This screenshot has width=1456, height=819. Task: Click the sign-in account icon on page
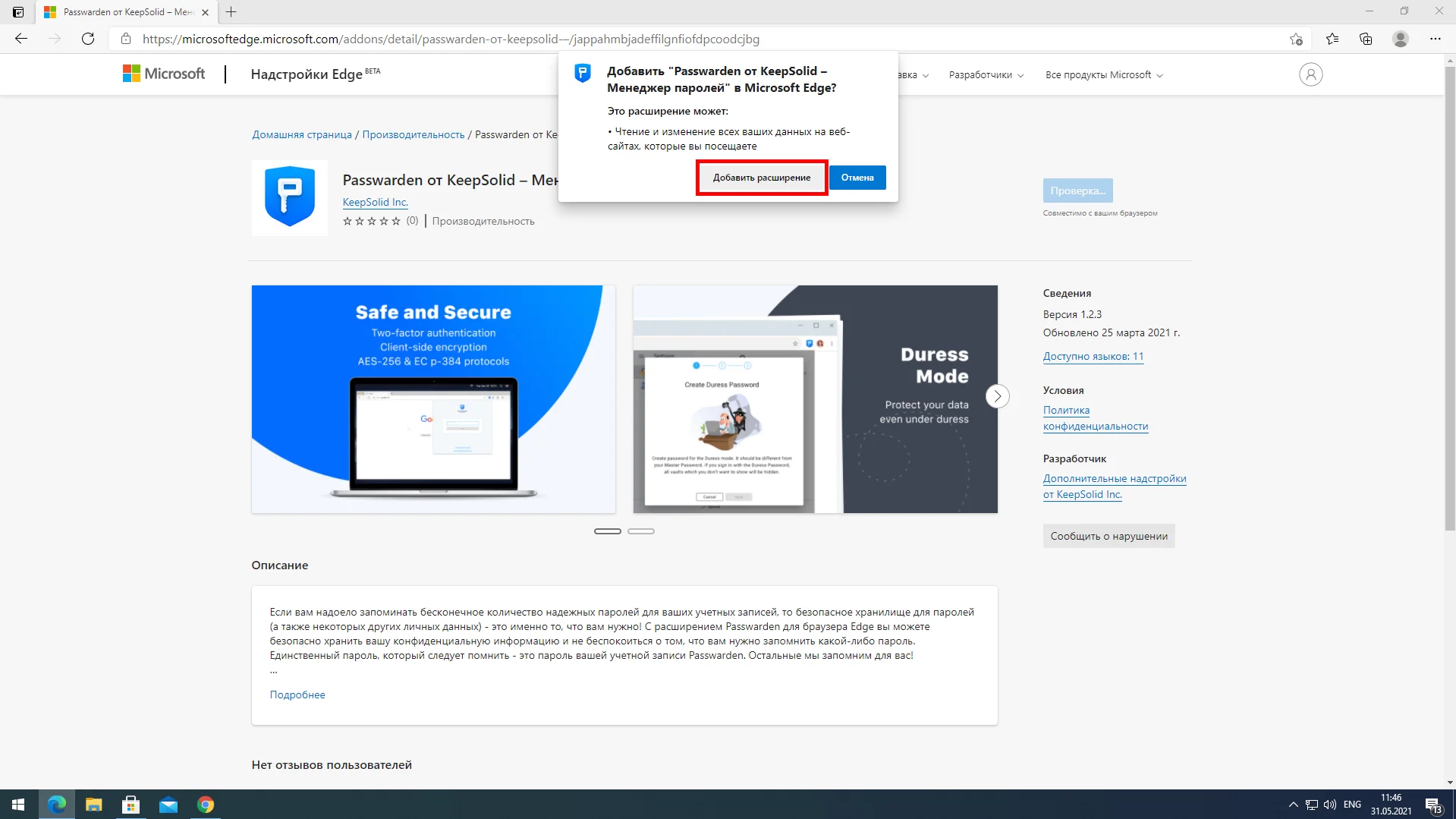click(1310, 74)
